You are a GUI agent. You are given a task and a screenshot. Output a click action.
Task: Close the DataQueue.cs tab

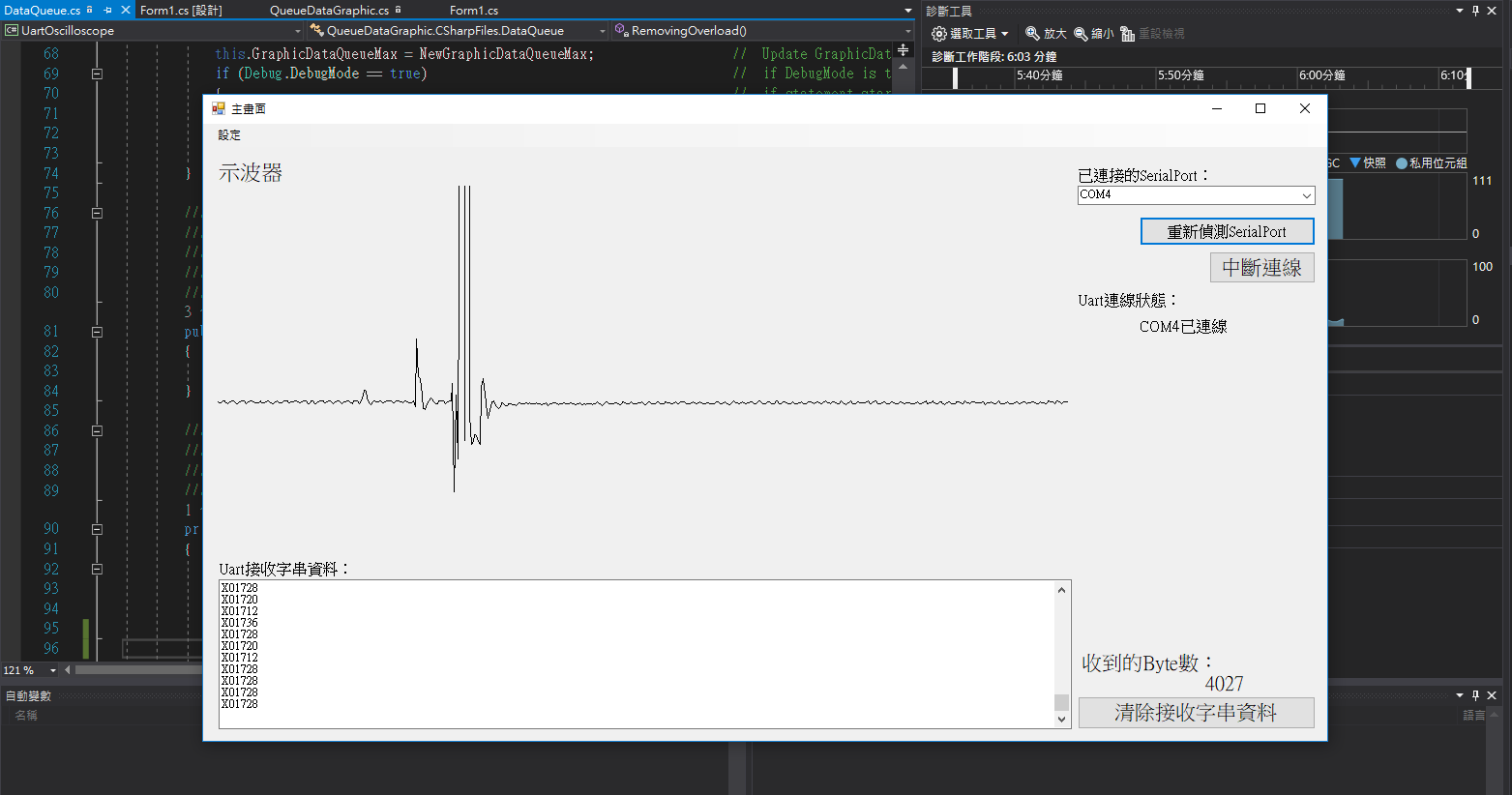tap(126, 10)
